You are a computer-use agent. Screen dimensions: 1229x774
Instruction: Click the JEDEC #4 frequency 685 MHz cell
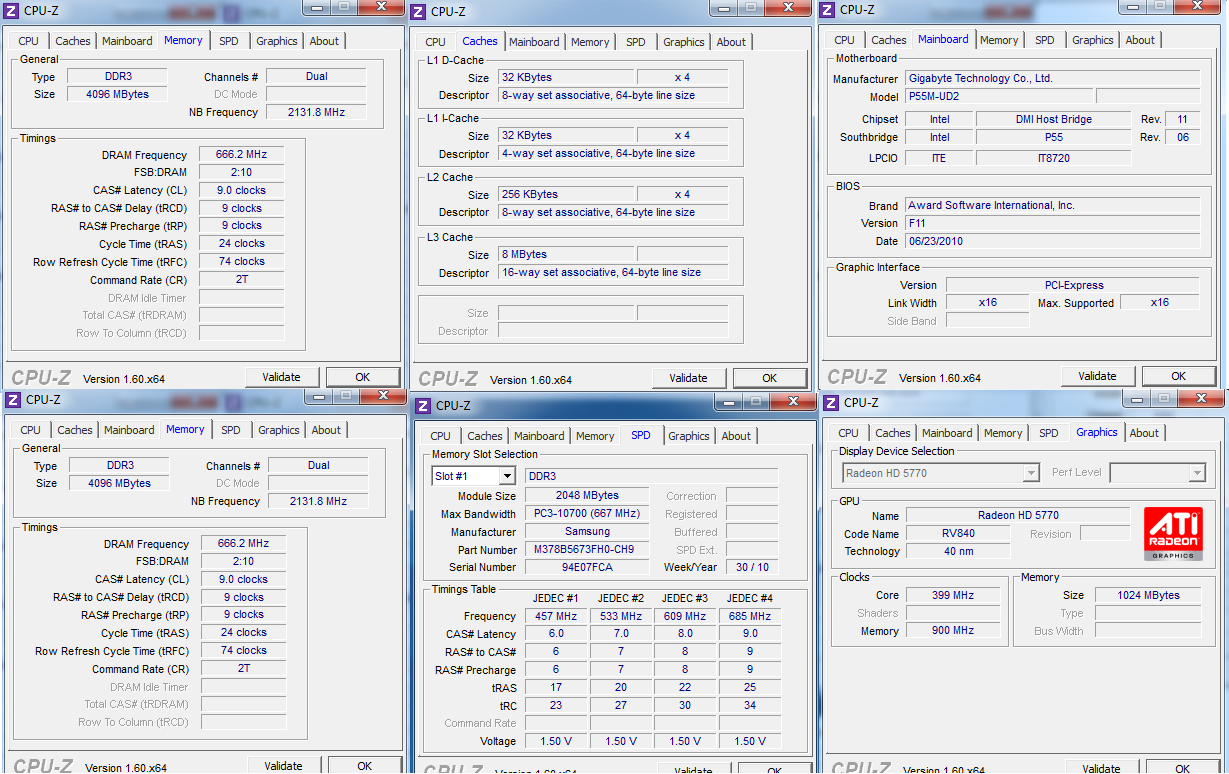pos(749,616)
